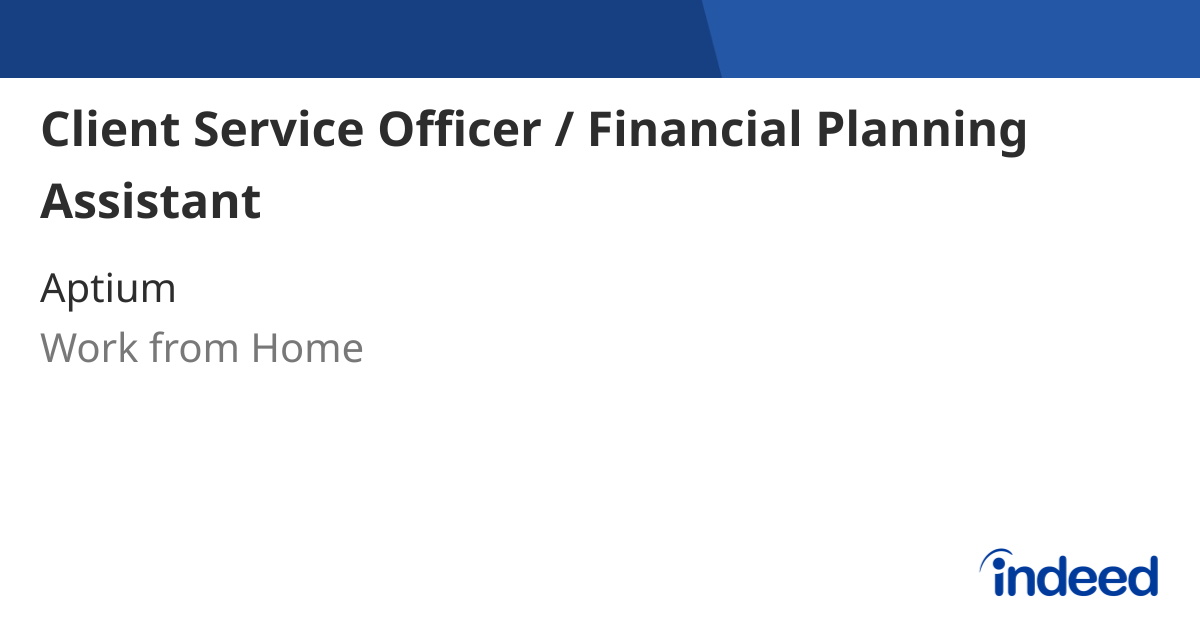The height and width of the screenshot is (630, 1200).
Task: Click the Indeed logo
Action: (x=1068, y=573)
